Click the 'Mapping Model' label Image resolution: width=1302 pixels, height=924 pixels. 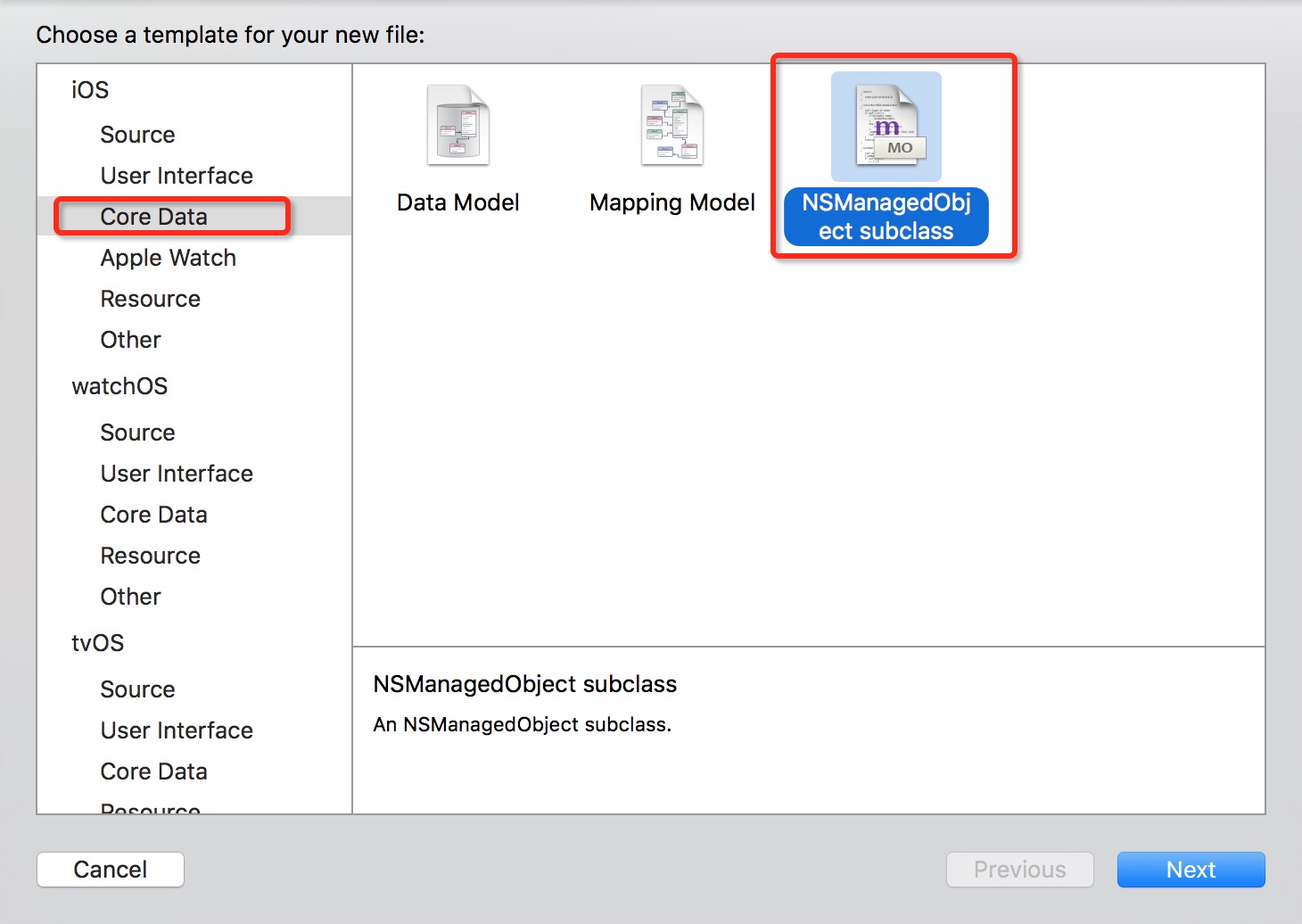[x=672, y=203]
